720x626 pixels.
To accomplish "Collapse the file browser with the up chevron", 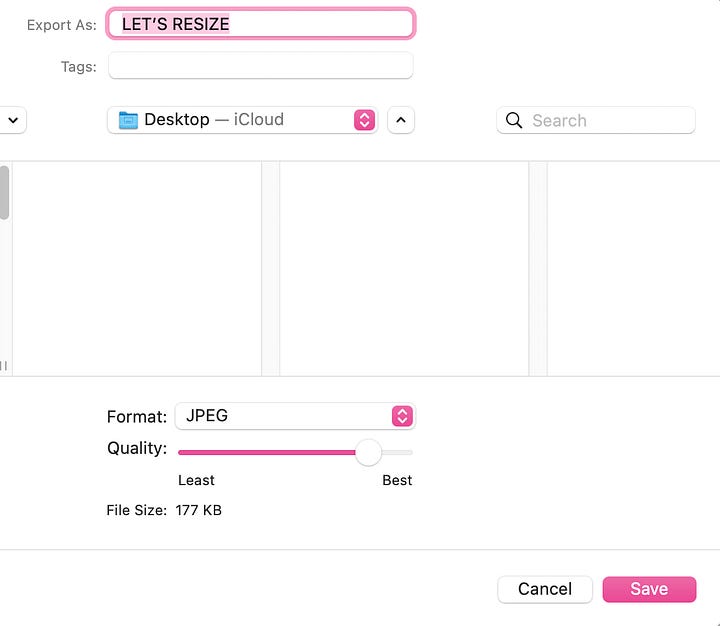I will coord(401,120).
